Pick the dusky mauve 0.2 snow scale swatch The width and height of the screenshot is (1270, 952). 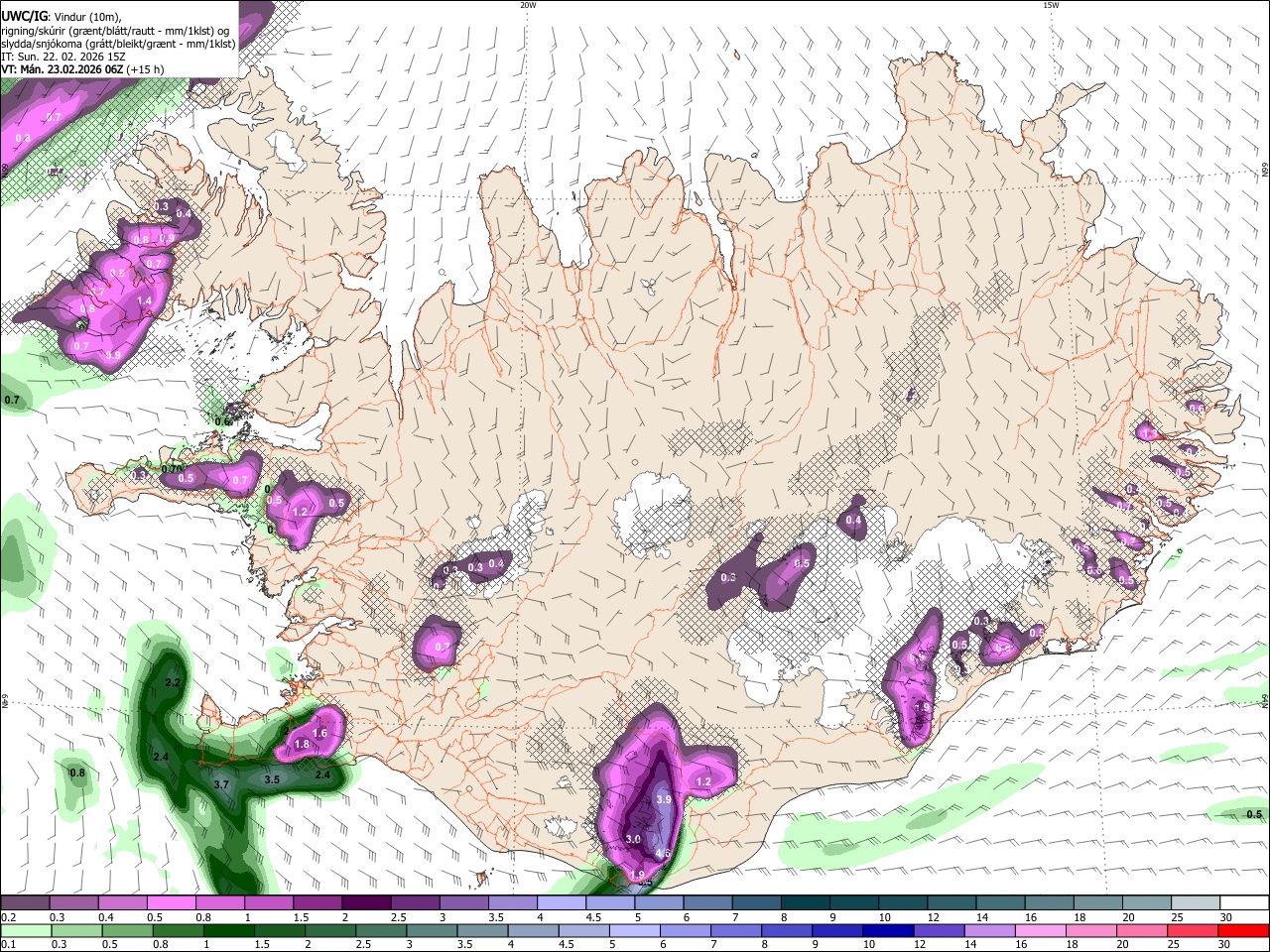(26, 904)
